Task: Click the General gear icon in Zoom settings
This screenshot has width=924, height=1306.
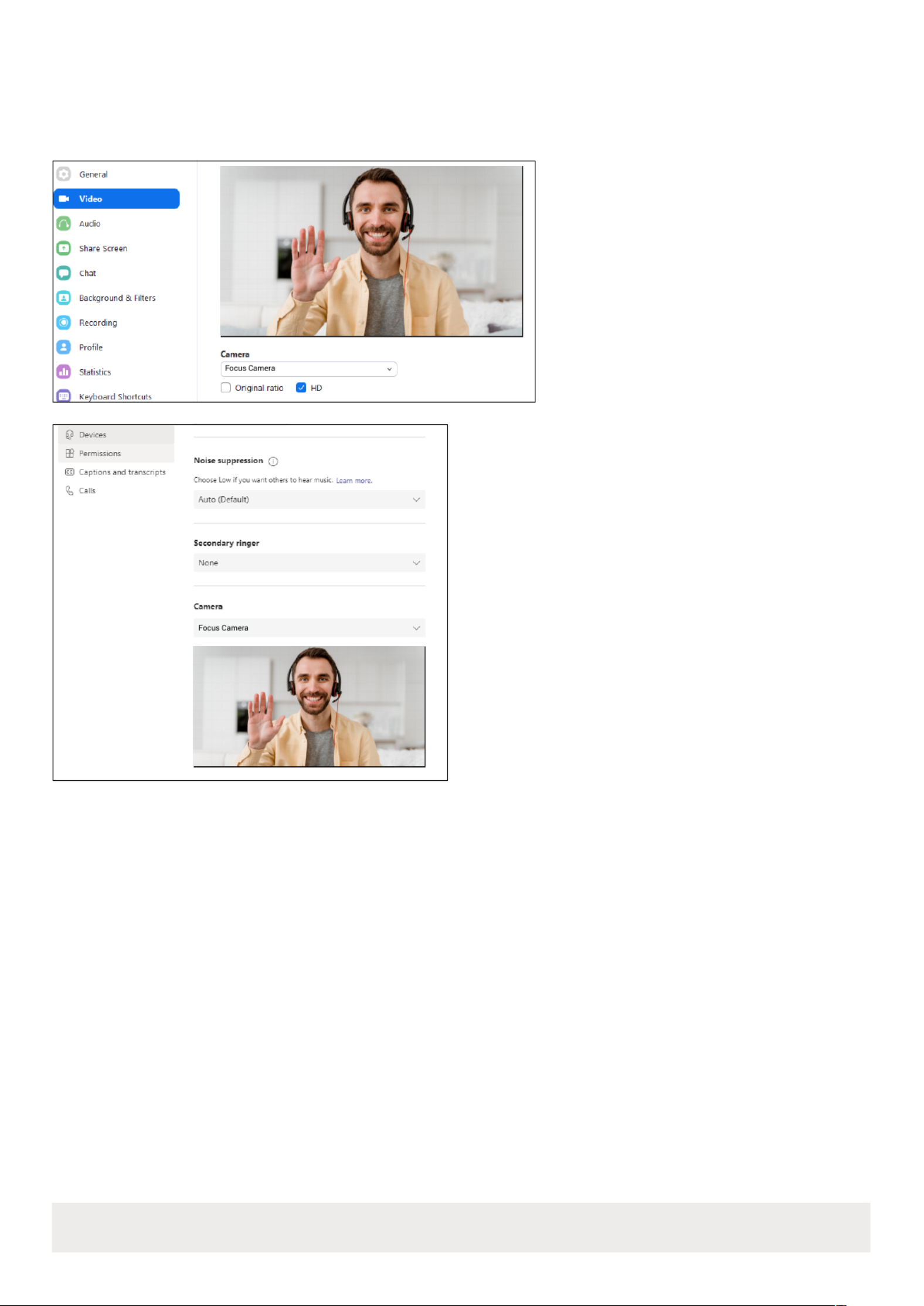Action: (x=63, y=174)
